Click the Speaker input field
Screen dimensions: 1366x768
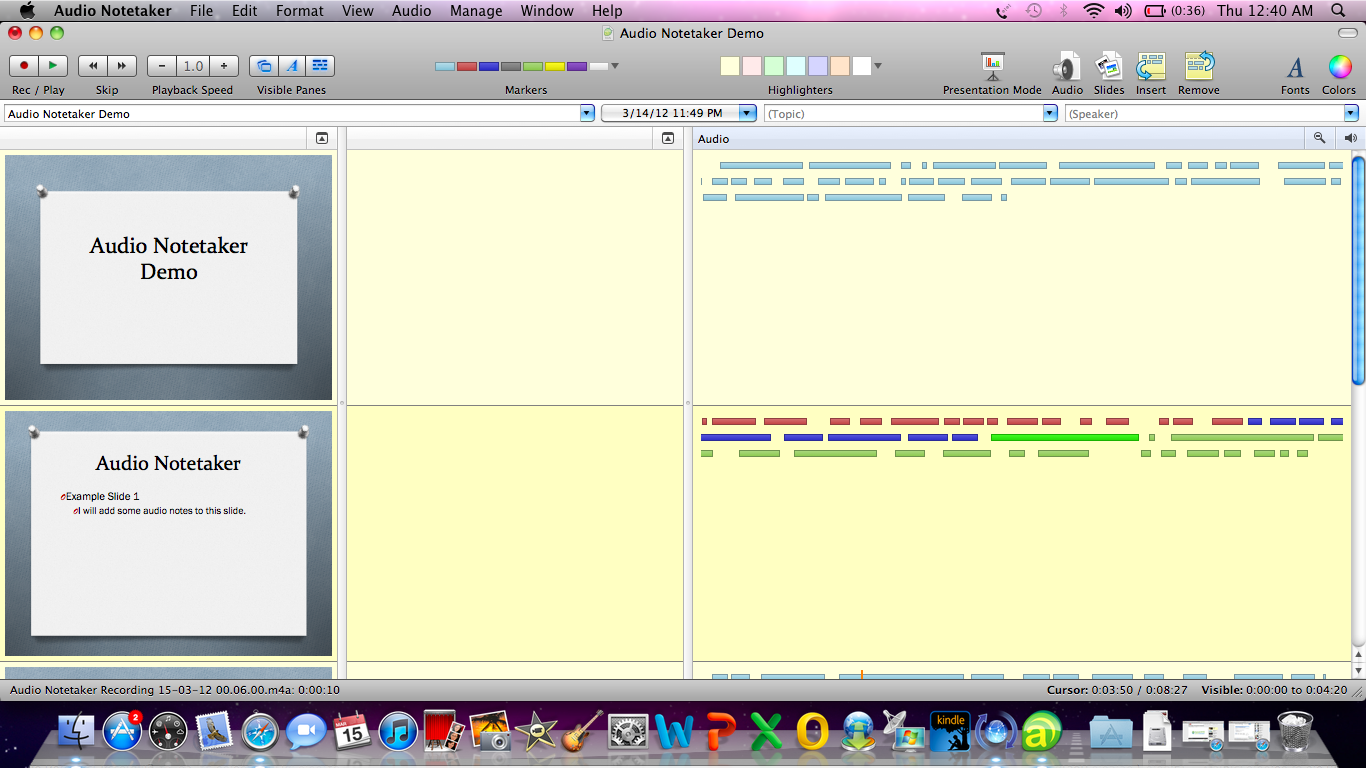1204,114
